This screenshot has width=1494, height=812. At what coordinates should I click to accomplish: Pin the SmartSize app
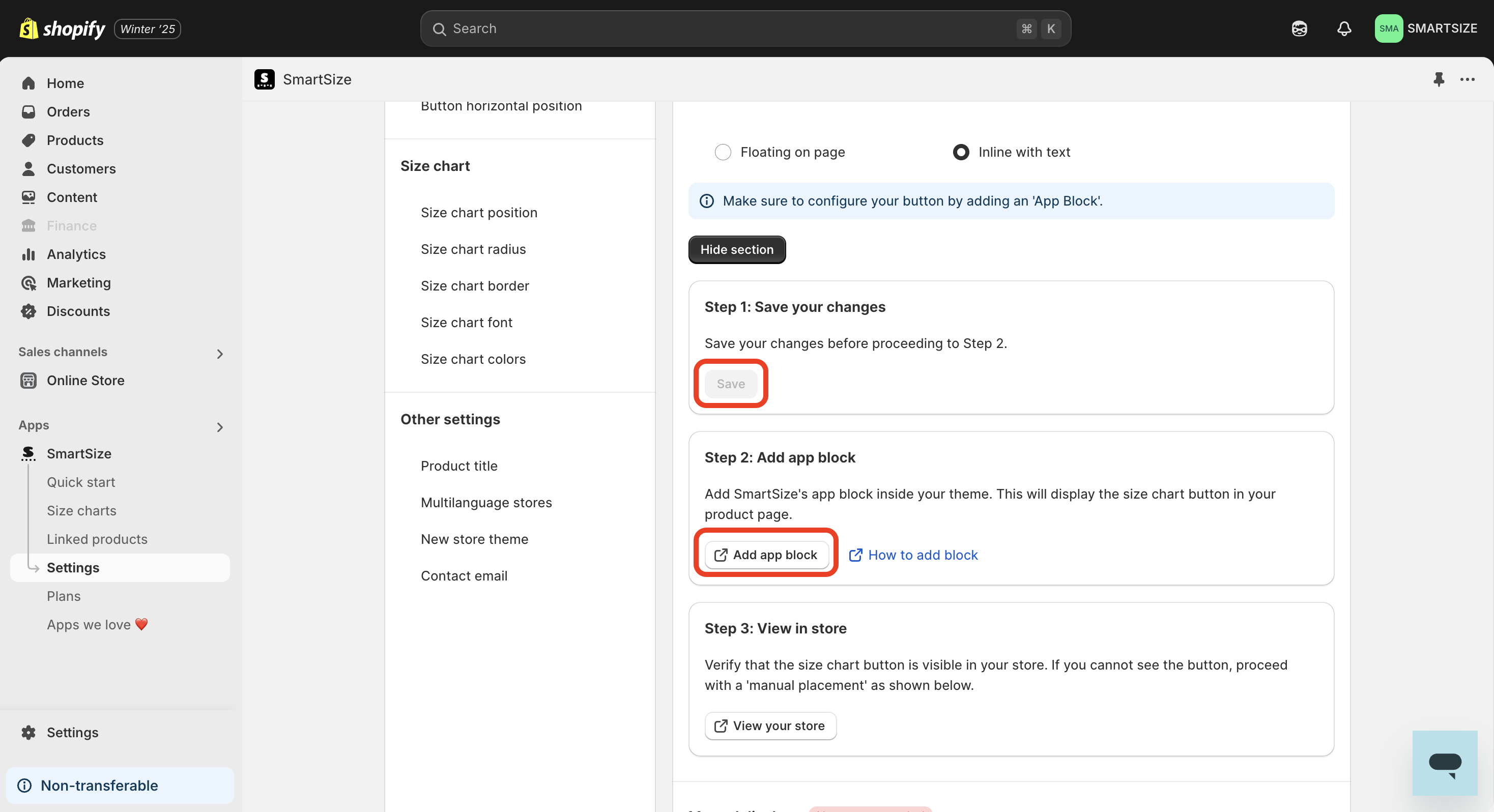click(1439, 79)
